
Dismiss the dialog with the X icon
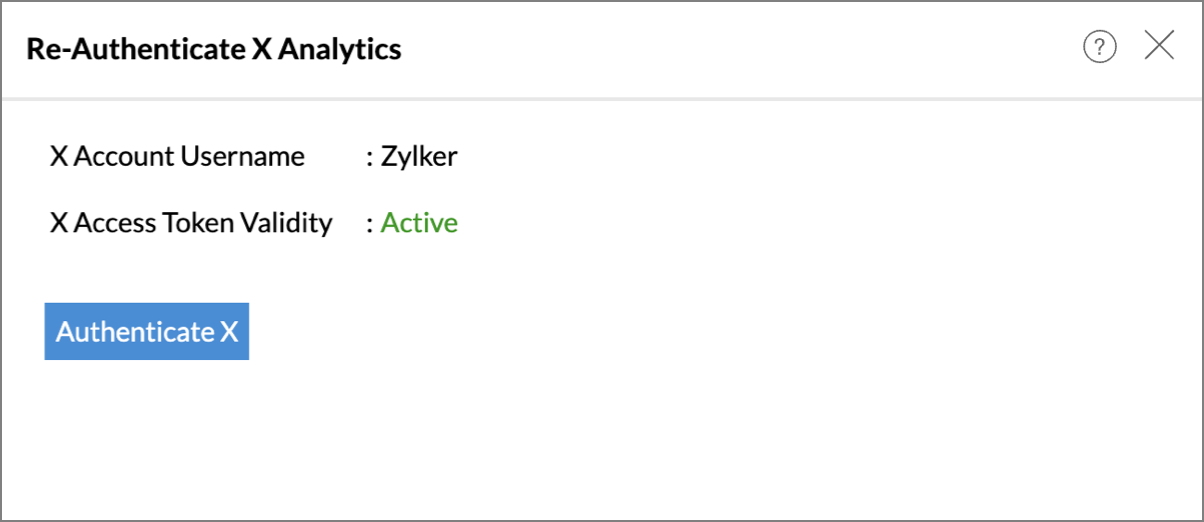click(x=1159, y=45)
